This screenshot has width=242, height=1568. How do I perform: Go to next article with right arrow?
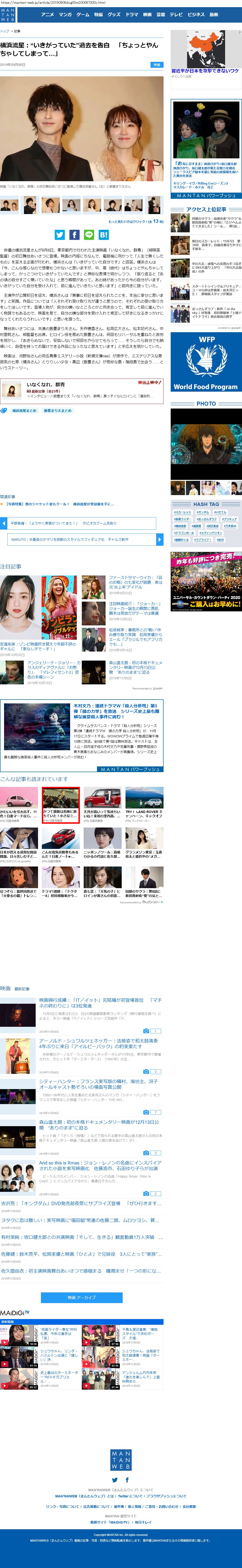(160, 539)
